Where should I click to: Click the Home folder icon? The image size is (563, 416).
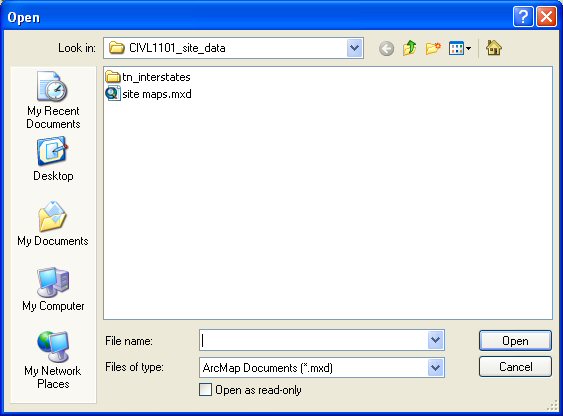pos(494,48)
